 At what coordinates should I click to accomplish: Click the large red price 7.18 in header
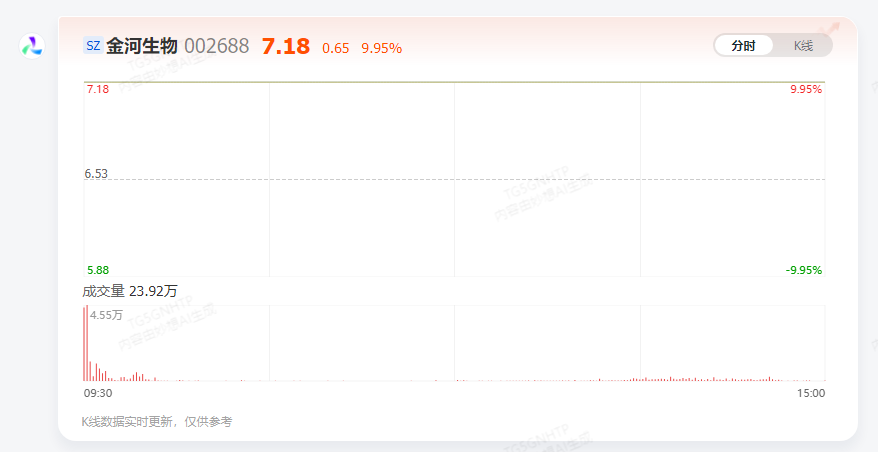[286, 46]
